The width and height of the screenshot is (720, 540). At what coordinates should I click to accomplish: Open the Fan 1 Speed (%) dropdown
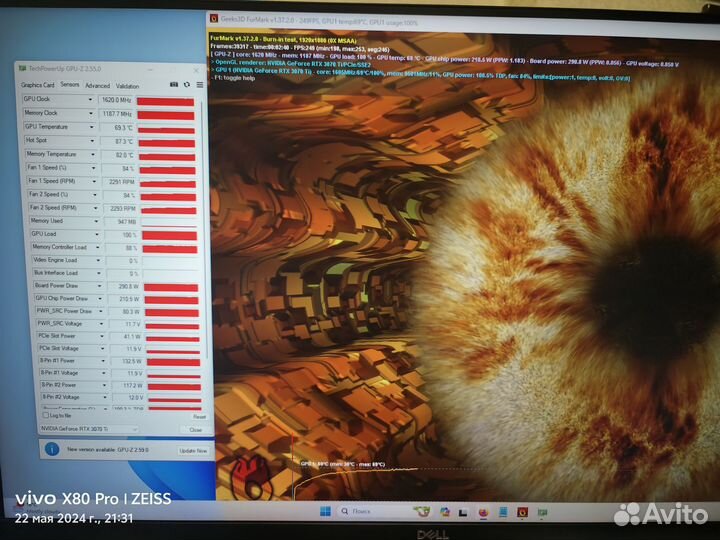coord(94,168)
